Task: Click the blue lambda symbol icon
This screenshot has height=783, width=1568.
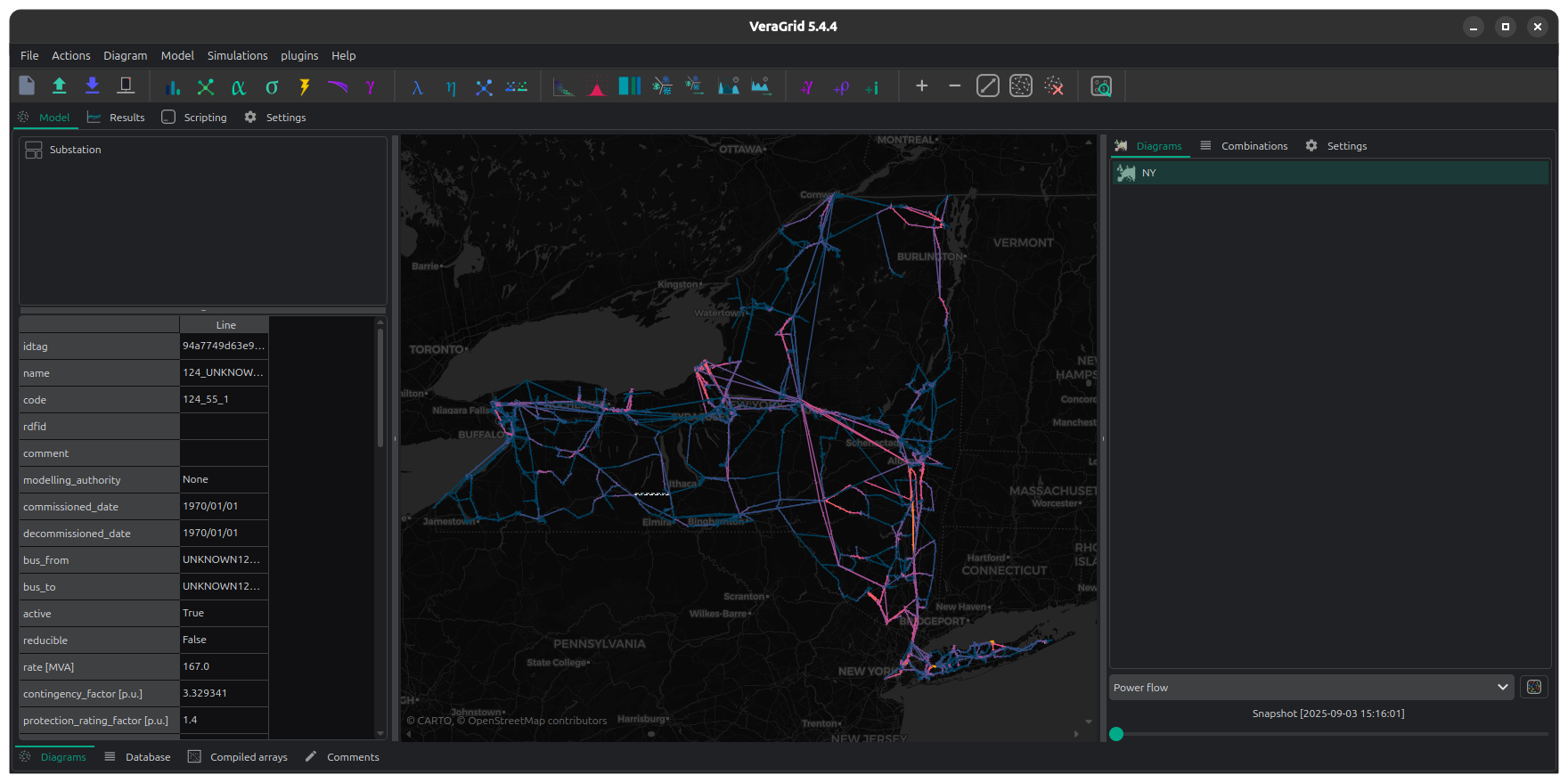Action: [x=417, y=87]
